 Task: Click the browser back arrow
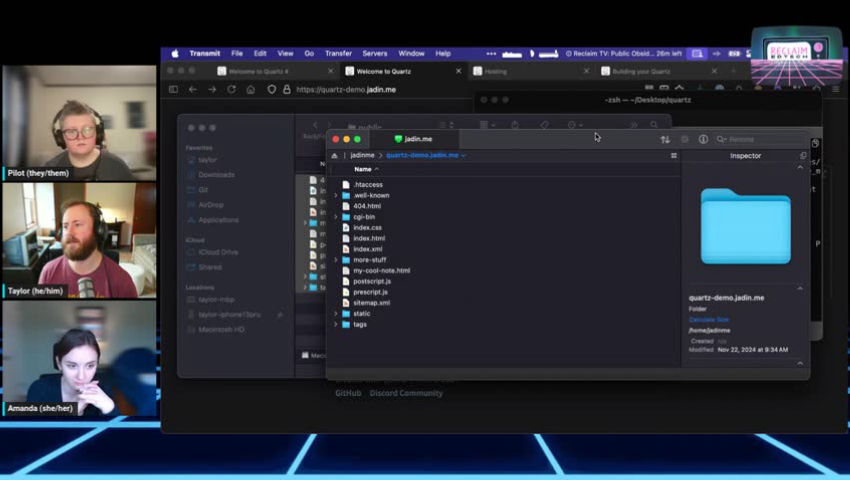click(192, 89)
